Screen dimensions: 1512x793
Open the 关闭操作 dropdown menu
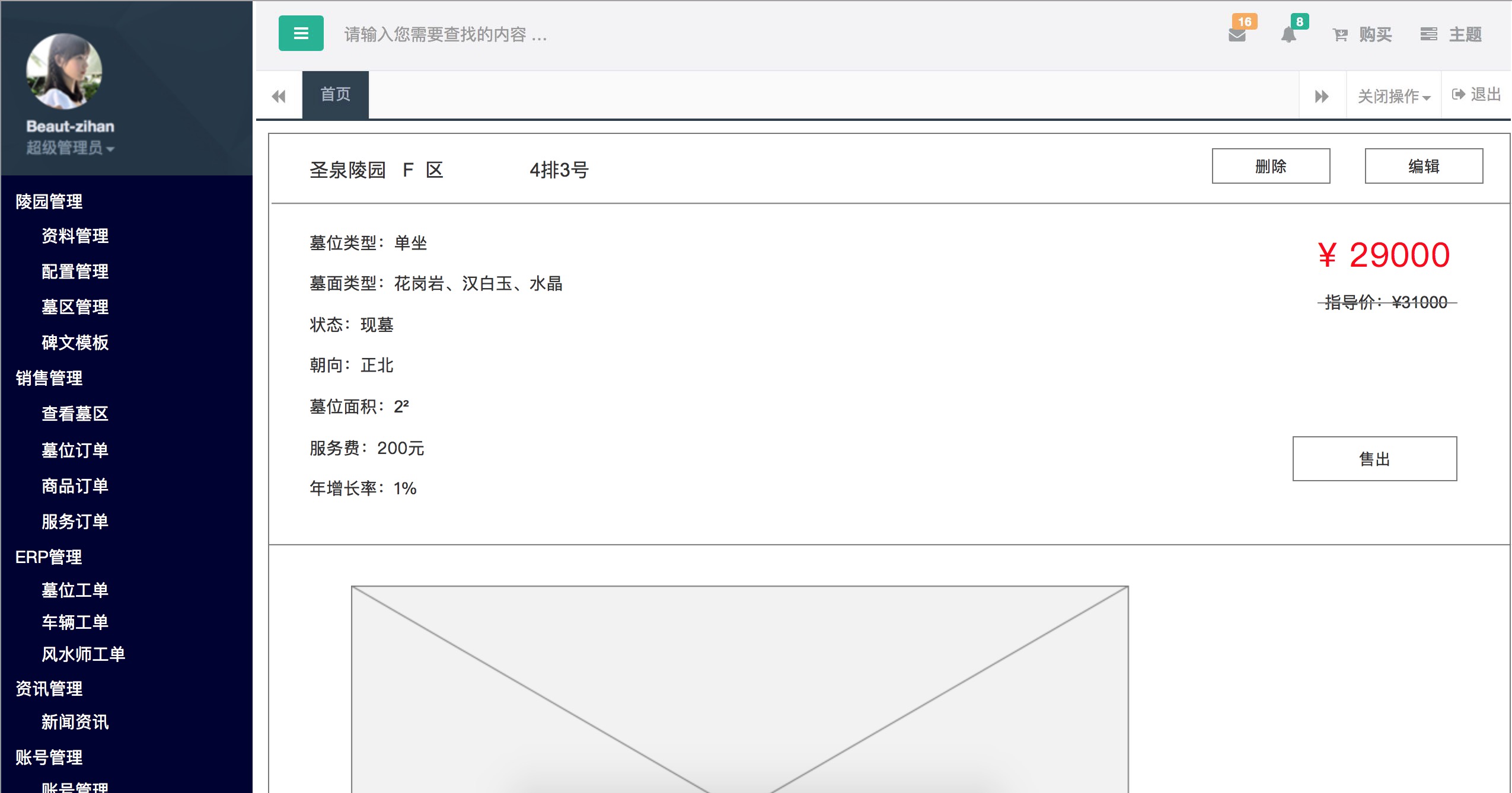1393,96
